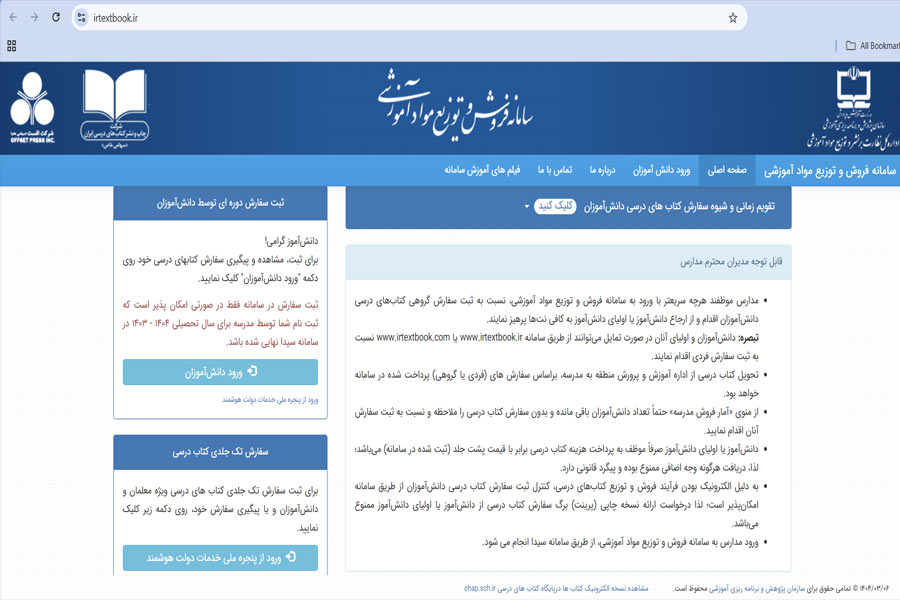Screen dimensions: 900x600
Task: Click the blue button "ورود از پنجره ملی خدمات دولت هوشمند"
Action: [x=220, y=558]
